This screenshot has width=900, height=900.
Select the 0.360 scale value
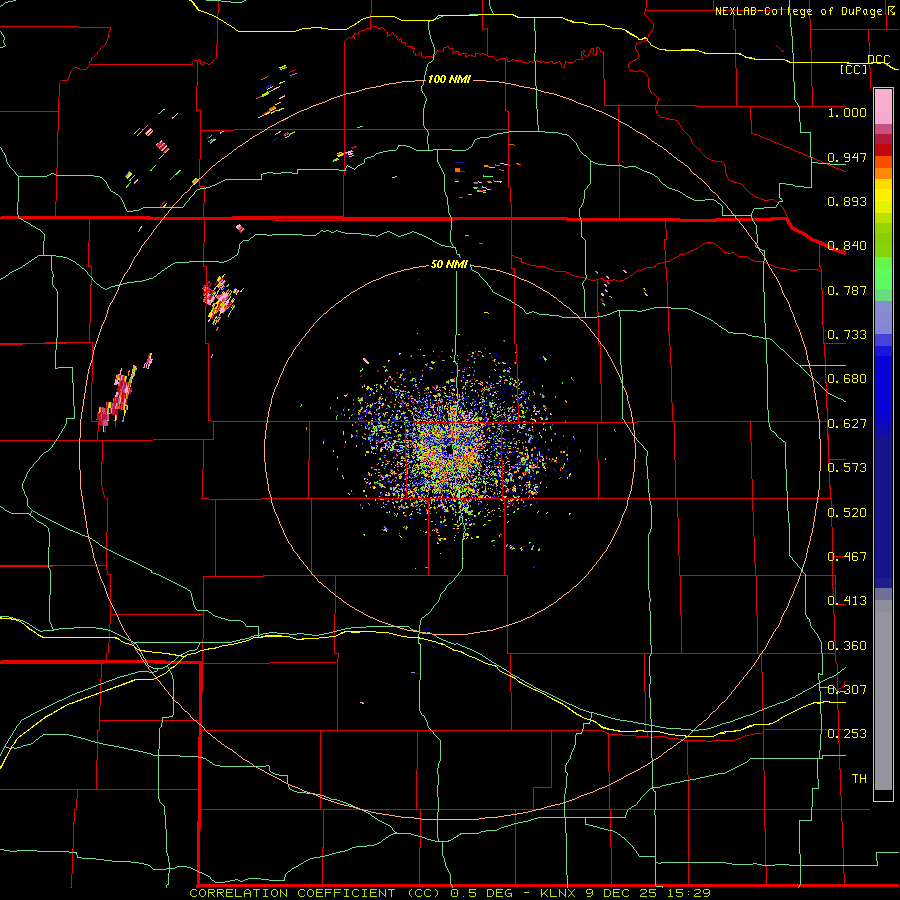pyautogui.click(x=847, y=645)
